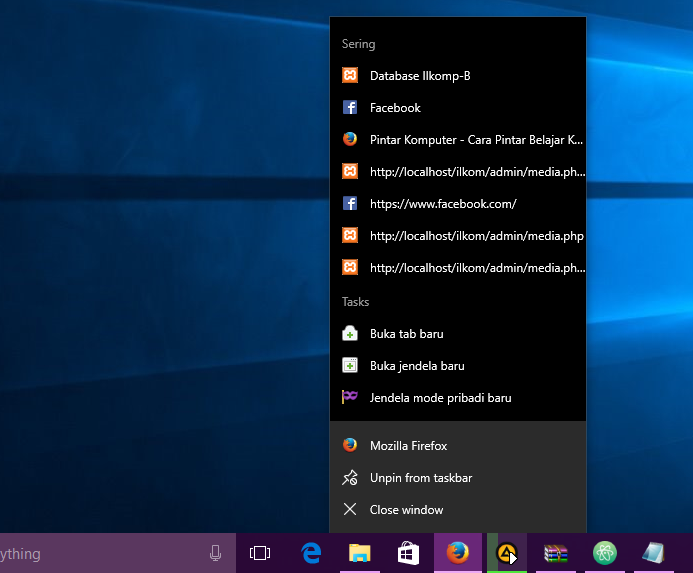Open the Facebook entry in frequent list

pyautogui.click(x=395, y=108)
